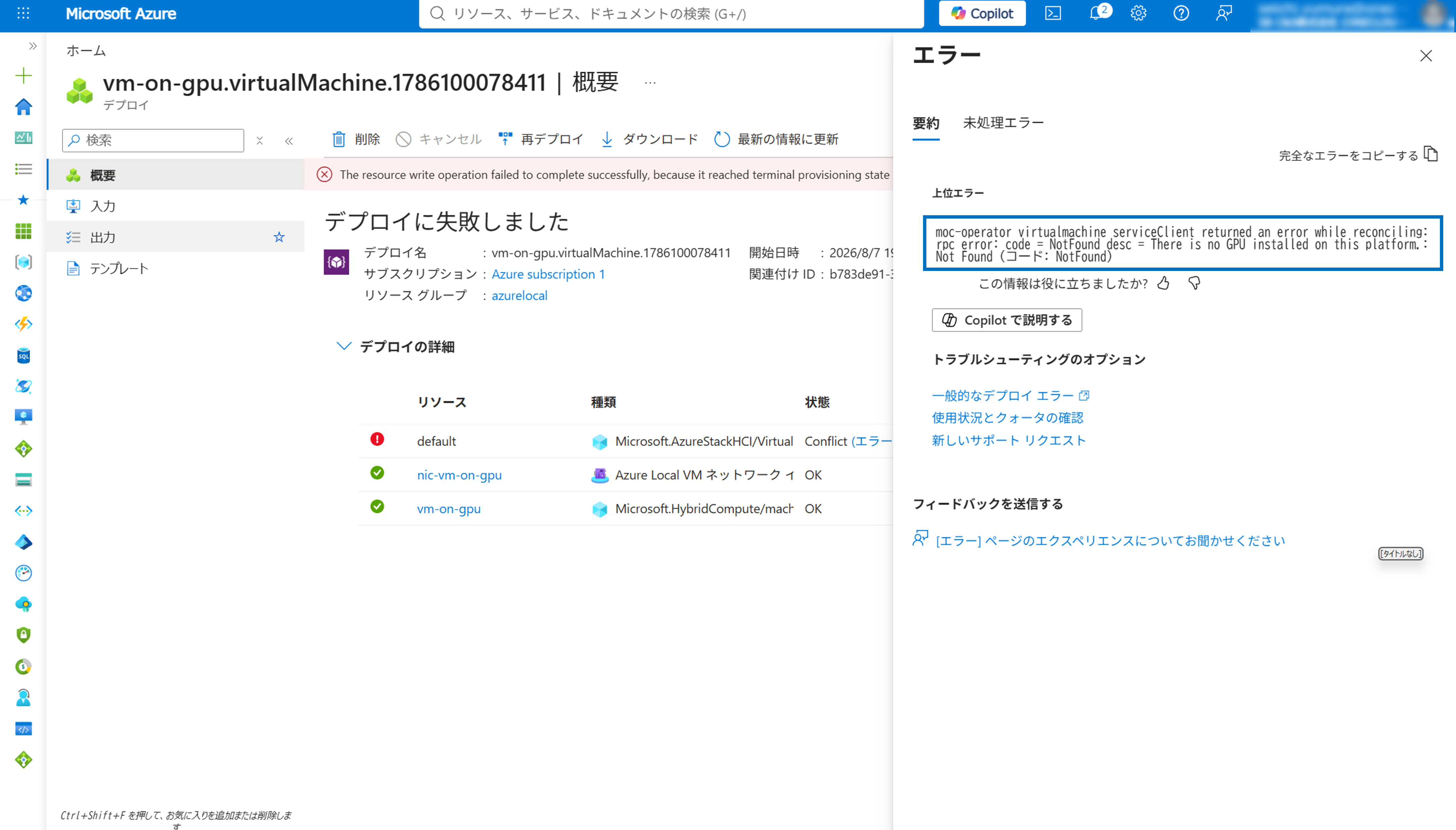Viewport: 1456px width, 830px height.
Task: Select the 概要 menu item
Action: click(x=176, y=175)
